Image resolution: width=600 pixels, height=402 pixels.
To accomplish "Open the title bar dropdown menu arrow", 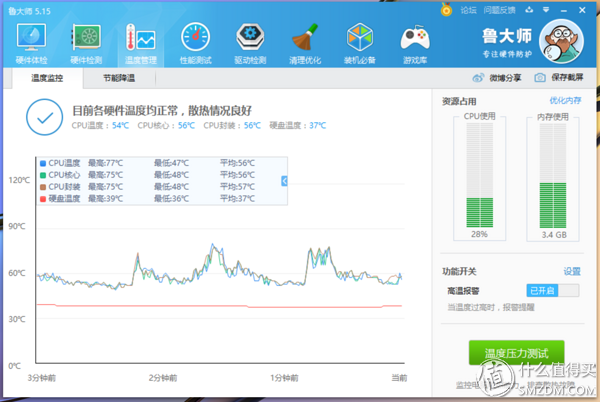I will 546,10.
